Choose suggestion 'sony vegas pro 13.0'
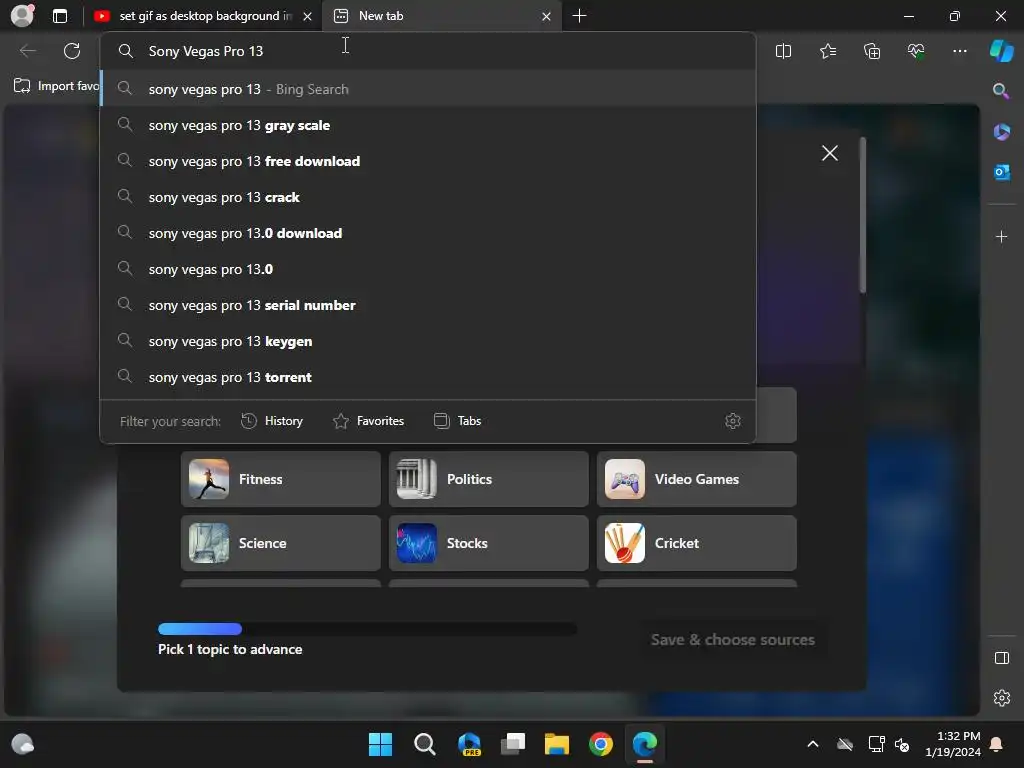1024x768 pixels. [428, 268]
